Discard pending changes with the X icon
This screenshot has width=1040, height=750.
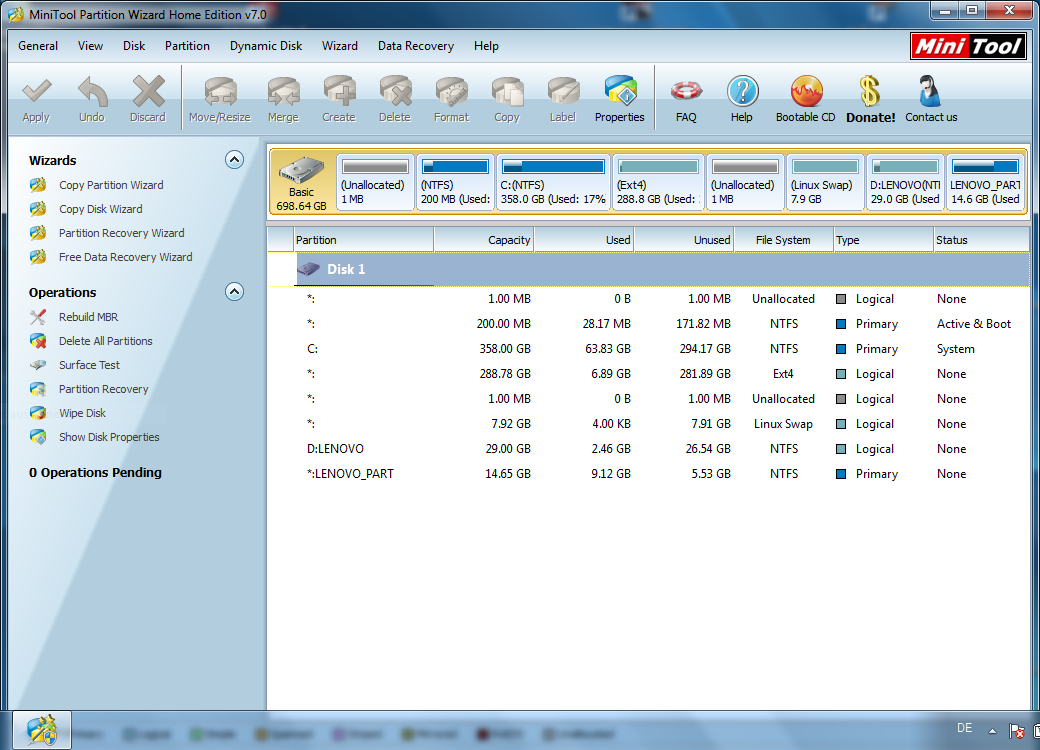[148, 92]
